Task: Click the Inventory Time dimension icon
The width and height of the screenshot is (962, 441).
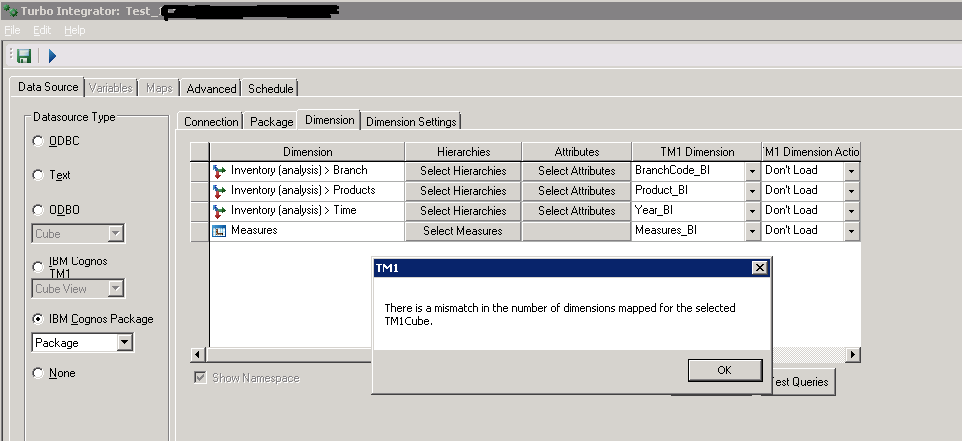Action: [219, 211]
